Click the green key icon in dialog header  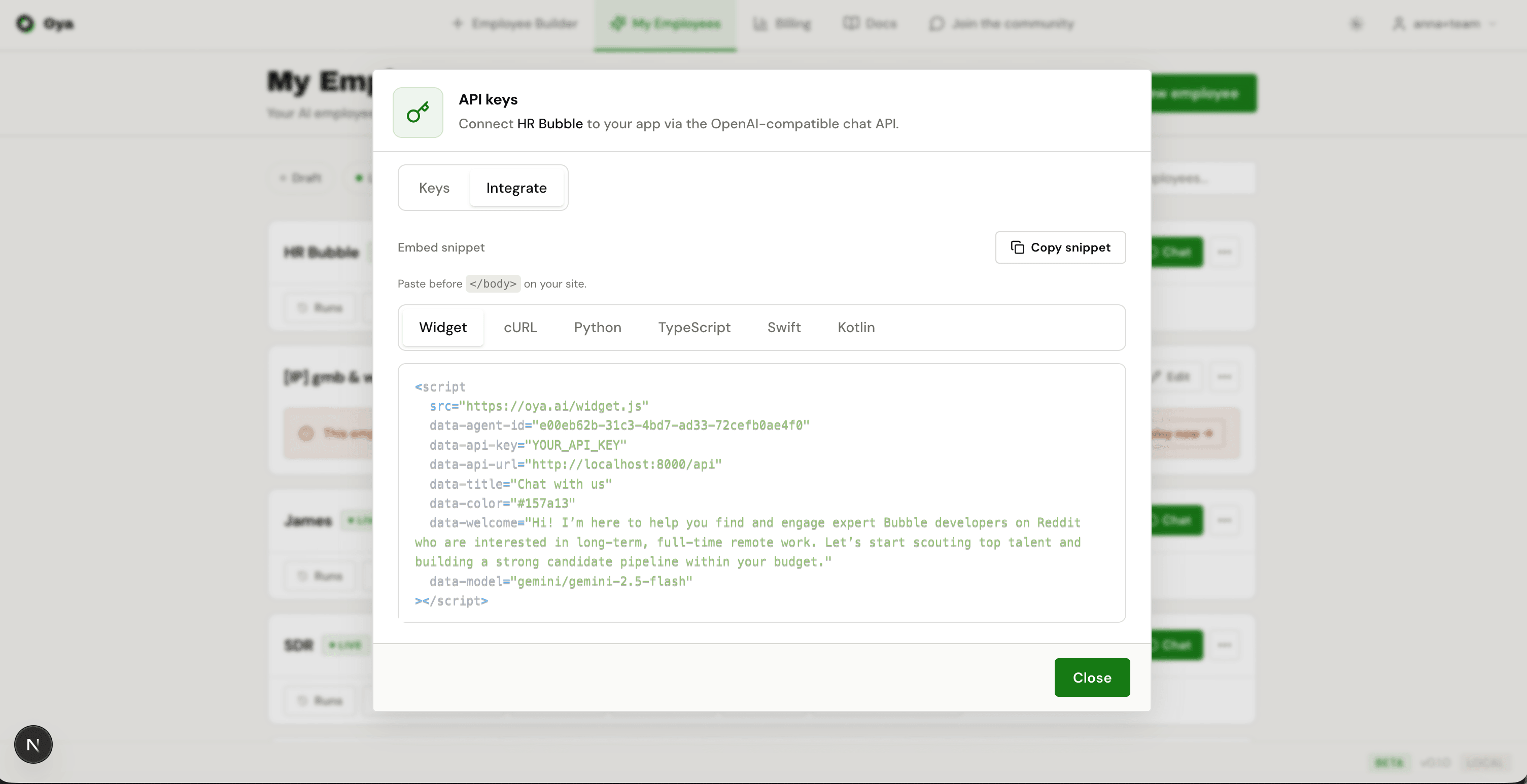[x=418, y=113]
